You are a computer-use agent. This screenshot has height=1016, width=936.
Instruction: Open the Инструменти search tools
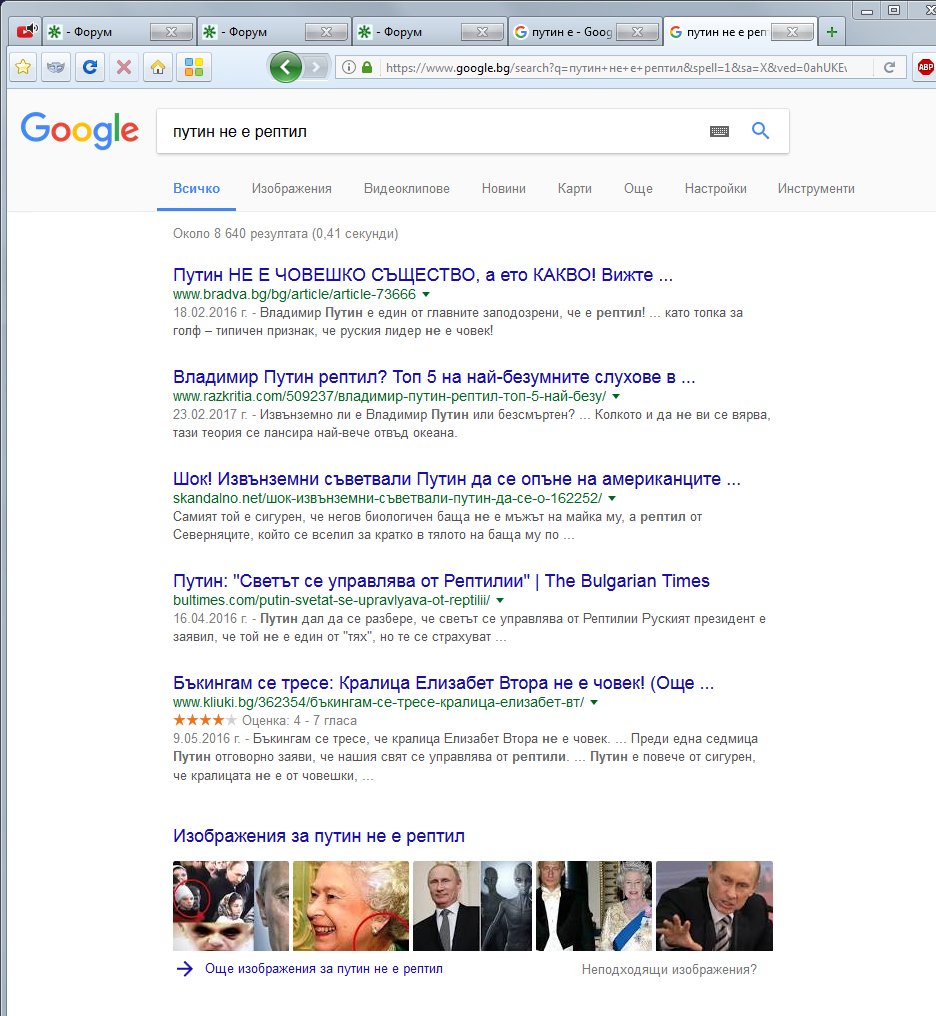[x=816, y=189]
